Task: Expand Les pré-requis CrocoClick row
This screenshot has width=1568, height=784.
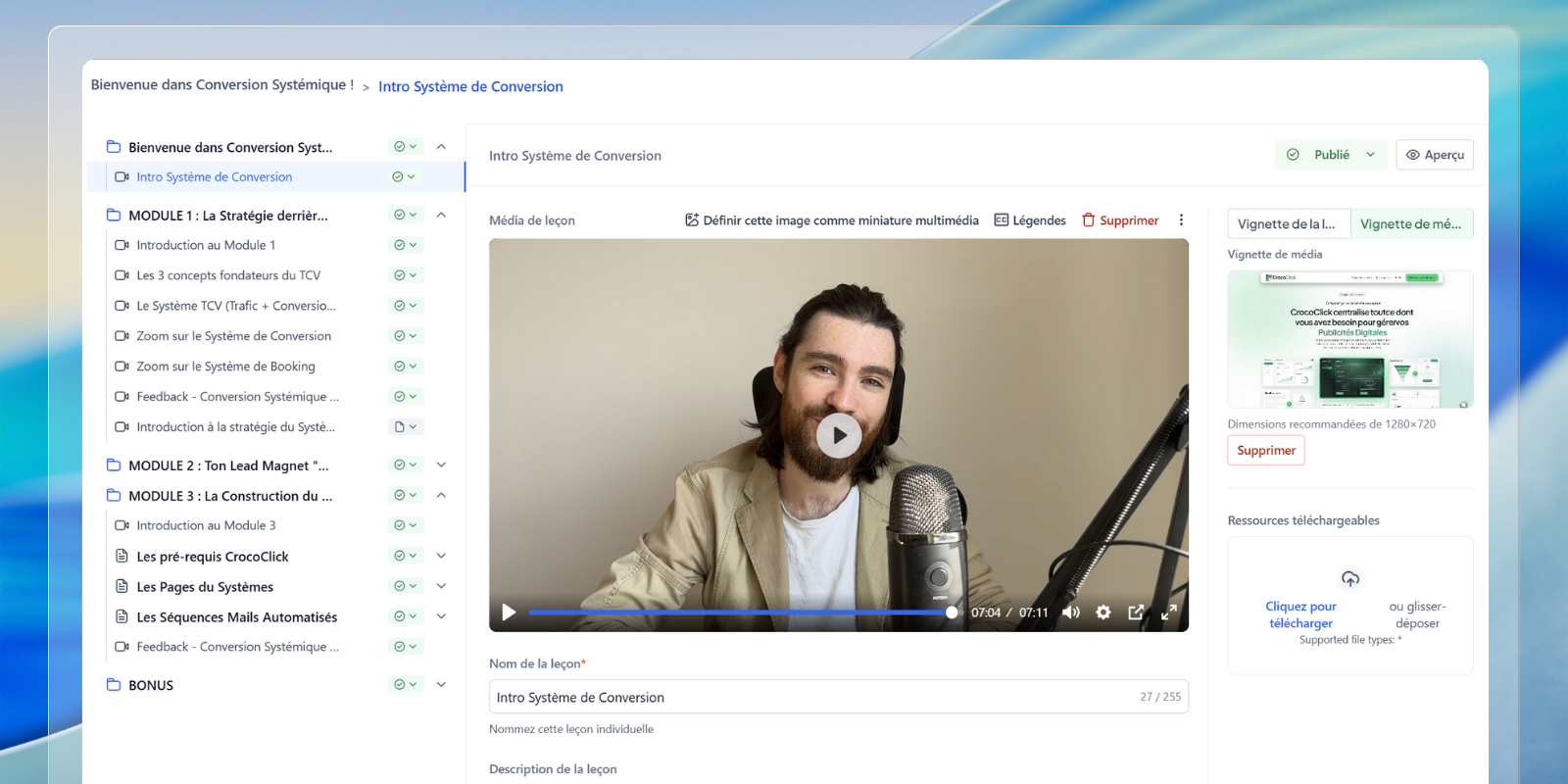Action: click(441, 556)
